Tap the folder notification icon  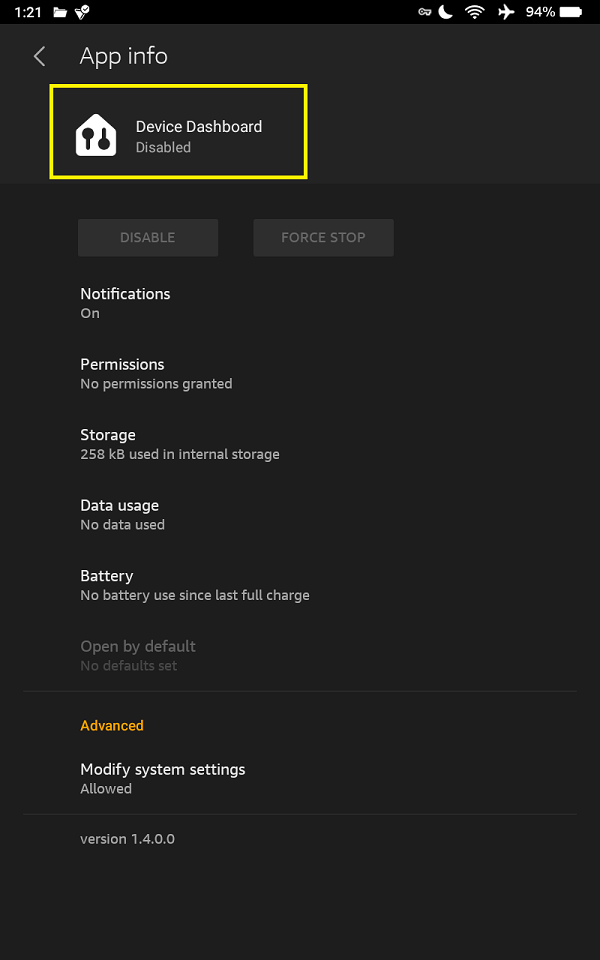coord(58,12)
